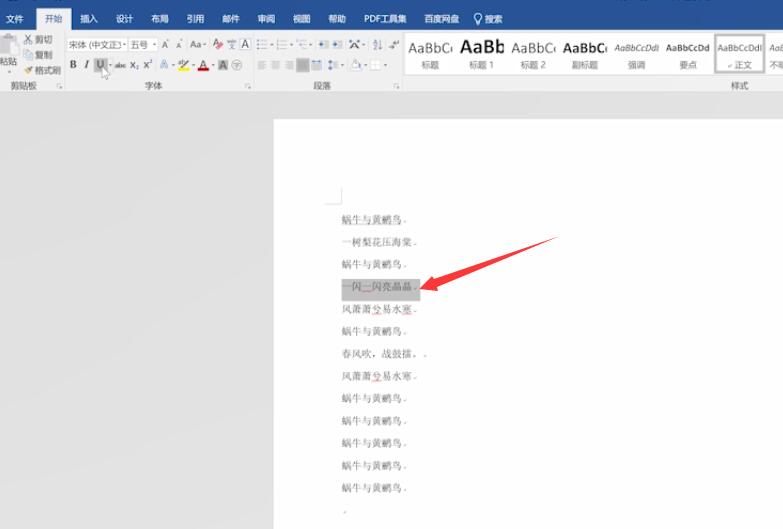Apply the 要点 style
Image resolution: width=783 pixels, height=529 pixels.
point(688,54)
